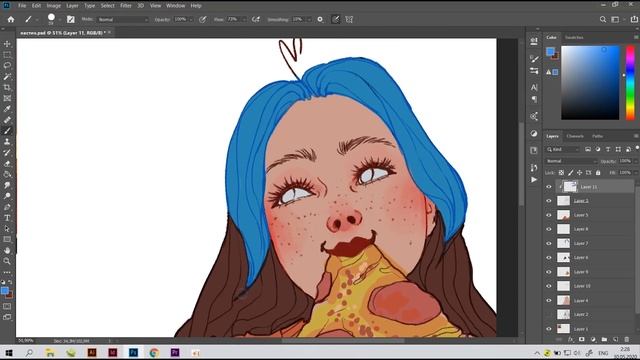Open the fx layer style menu
Screen dimensions: 640x360
point(571,339)
